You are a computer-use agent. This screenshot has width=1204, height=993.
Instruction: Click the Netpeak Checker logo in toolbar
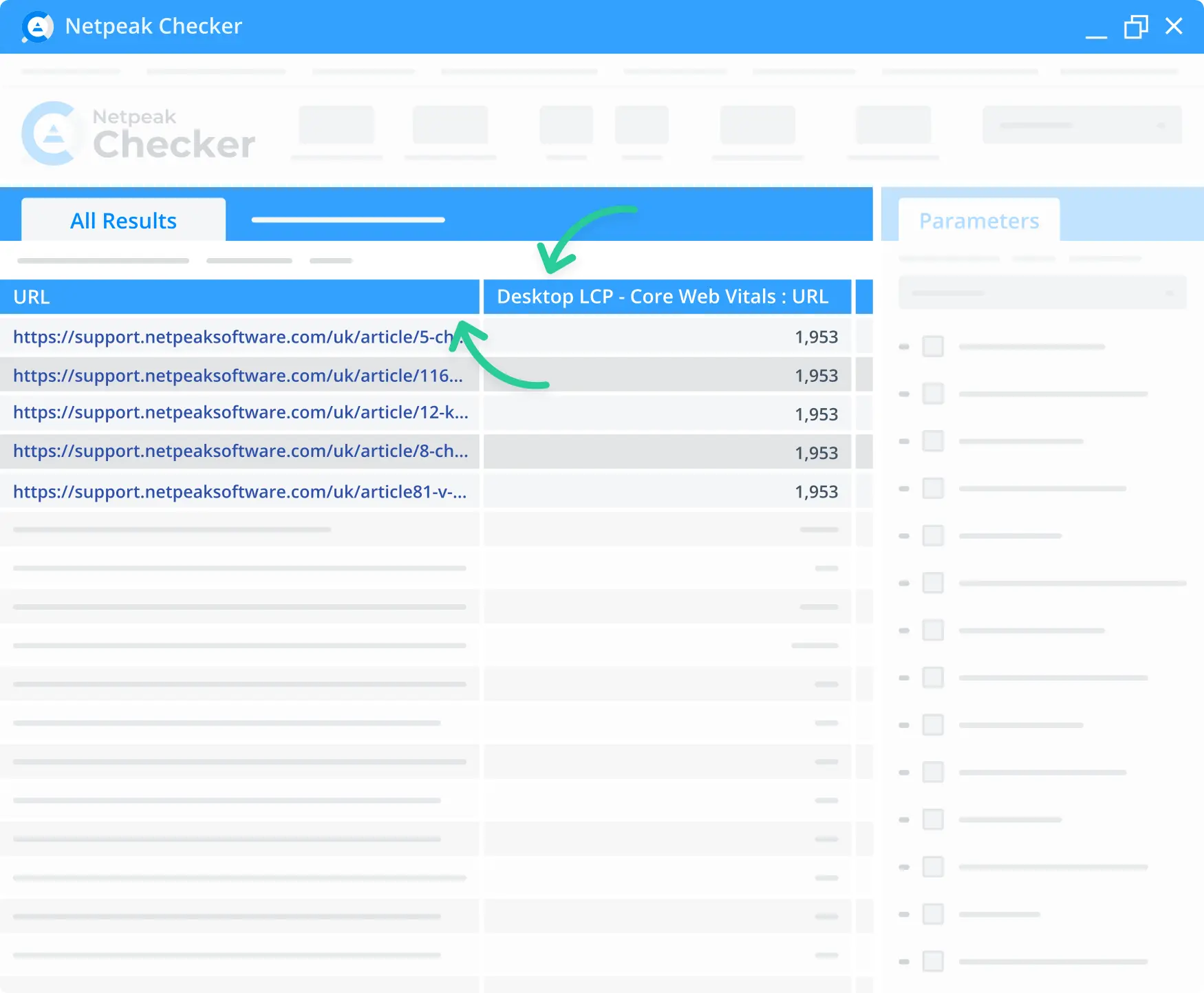[138, 134]
